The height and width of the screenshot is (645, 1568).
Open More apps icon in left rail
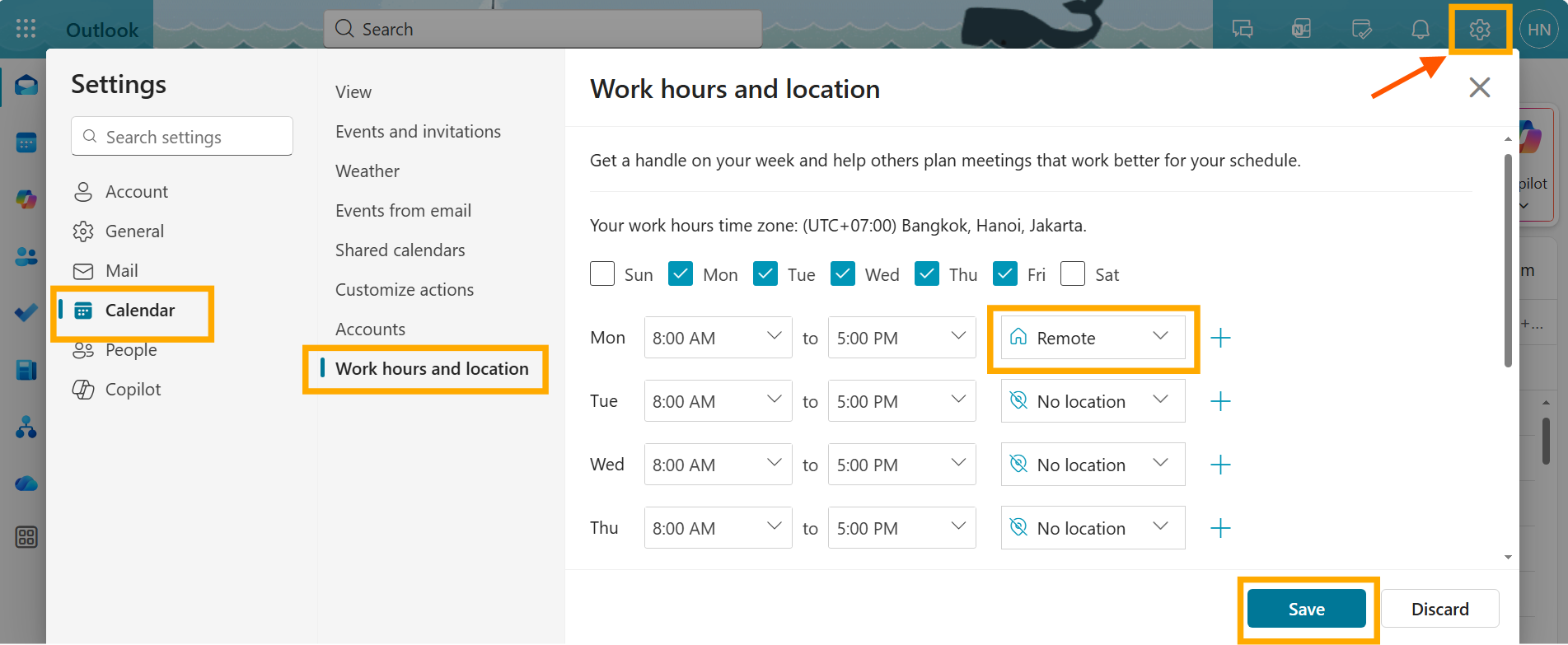pos(26,537)
